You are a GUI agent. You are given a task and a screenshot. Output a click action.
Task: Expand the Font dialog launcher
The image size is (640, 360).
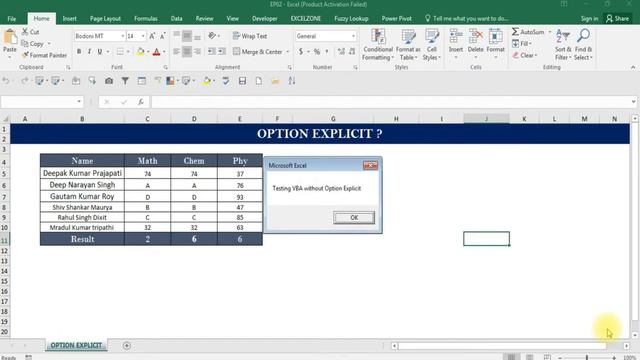click(165, 67)
